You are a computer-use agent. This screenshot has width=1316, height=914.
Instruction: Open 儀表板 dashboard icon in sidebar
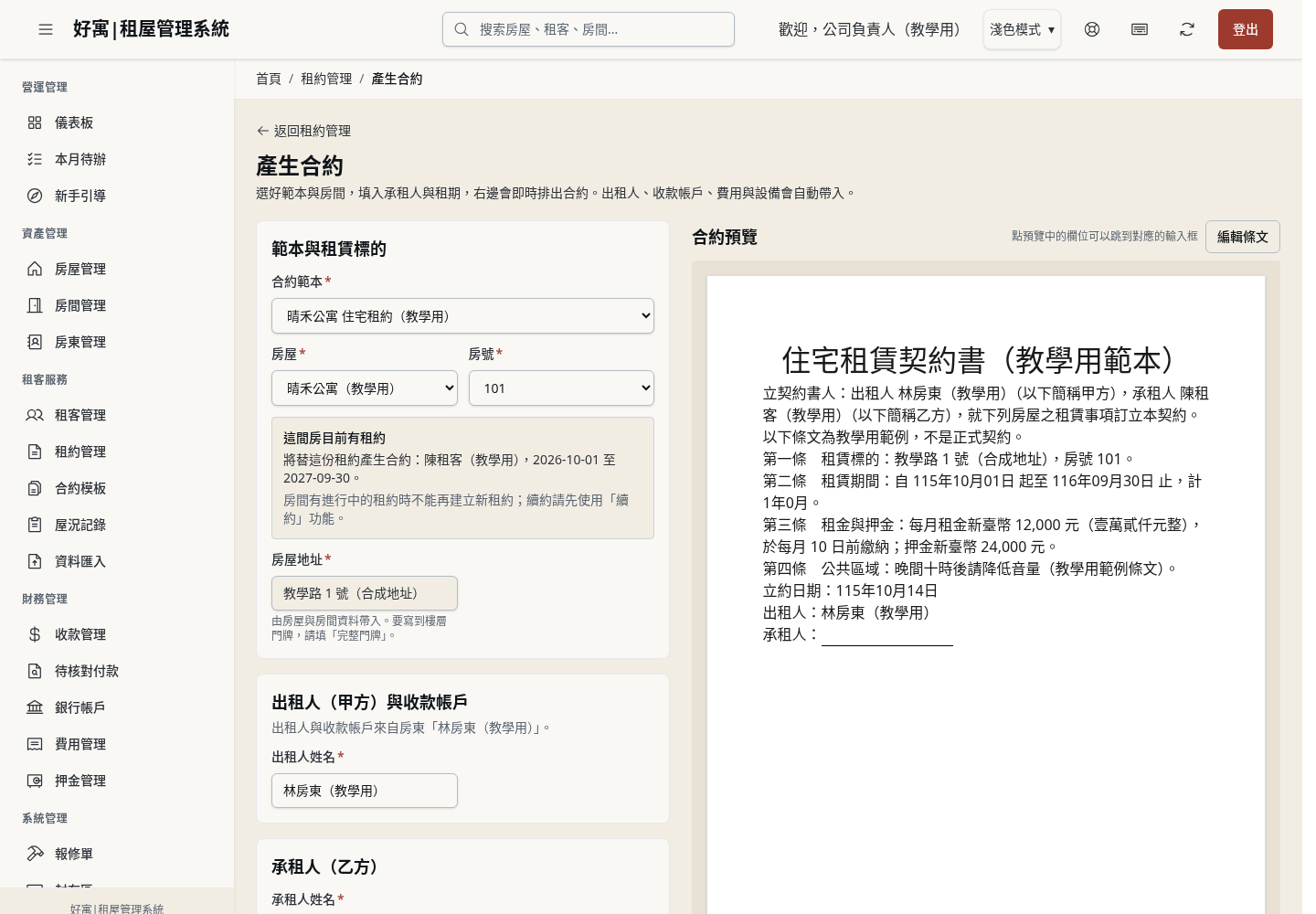[x=35, y=122]
